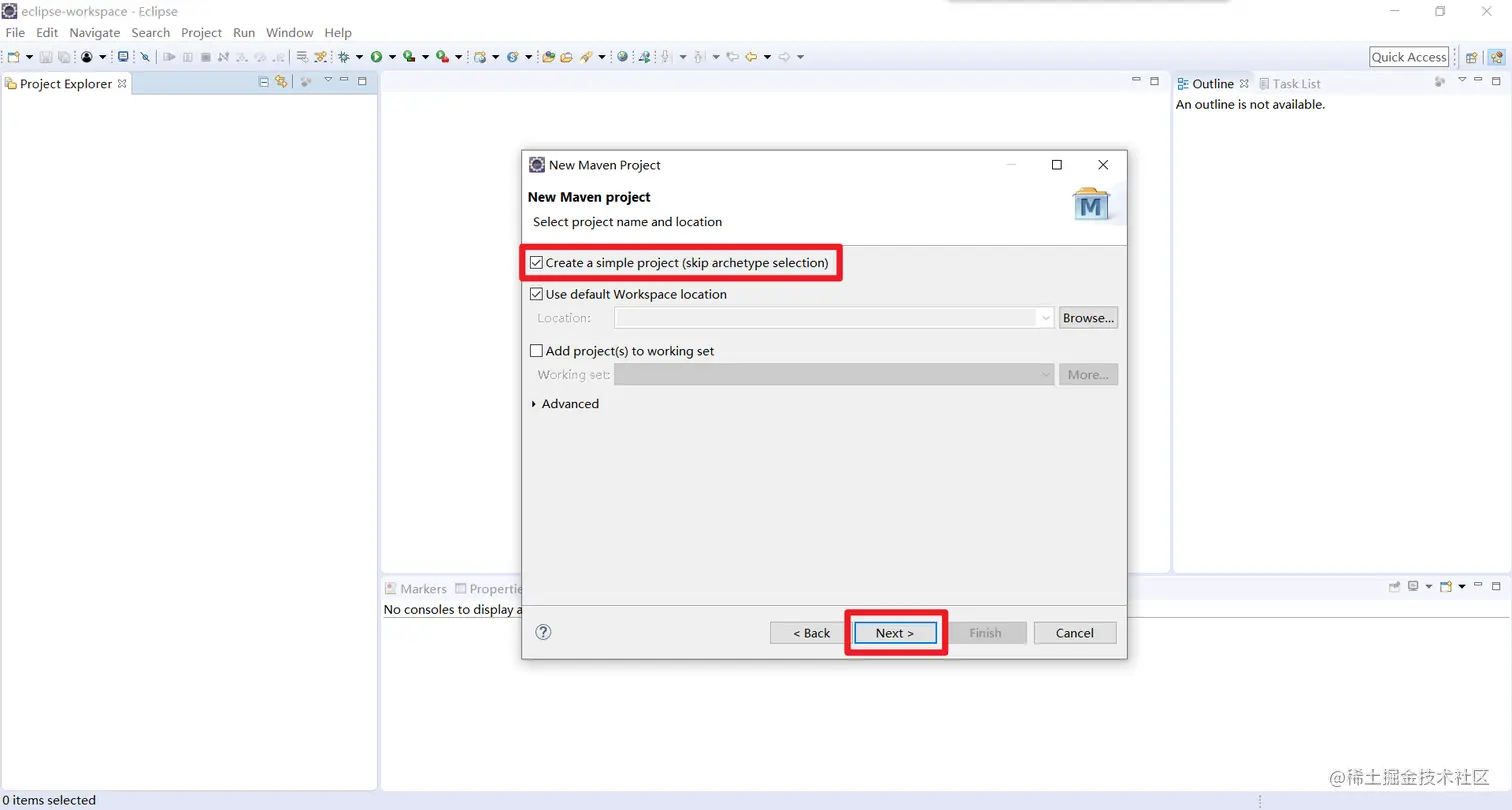The width and height of the screenshot is (1512, 810).
Task: Click Link with Editor in Project Explorer
Action: [281, 81]
